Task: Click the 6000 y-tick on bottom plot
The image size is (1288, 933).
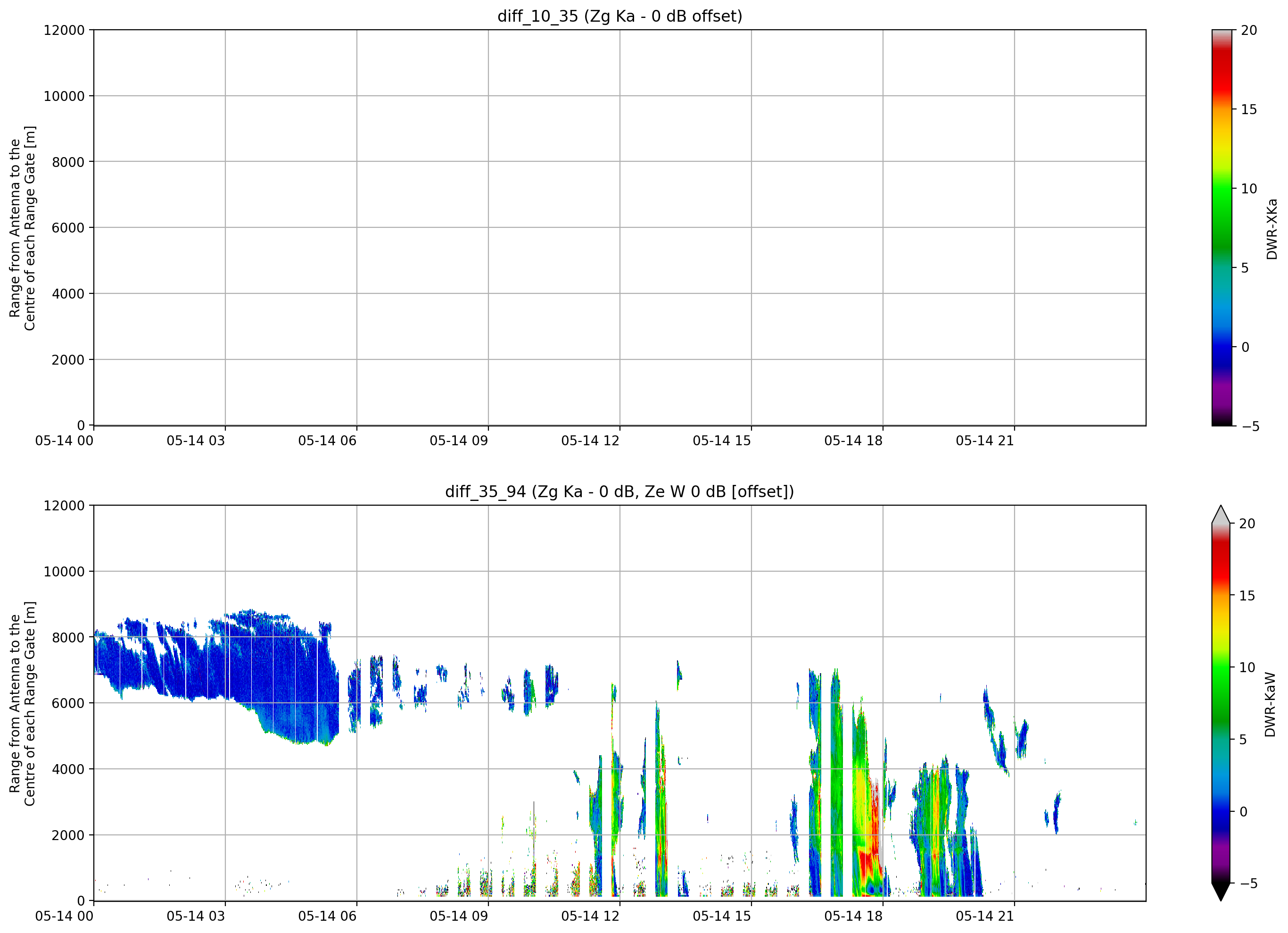Action: point(68,703)
